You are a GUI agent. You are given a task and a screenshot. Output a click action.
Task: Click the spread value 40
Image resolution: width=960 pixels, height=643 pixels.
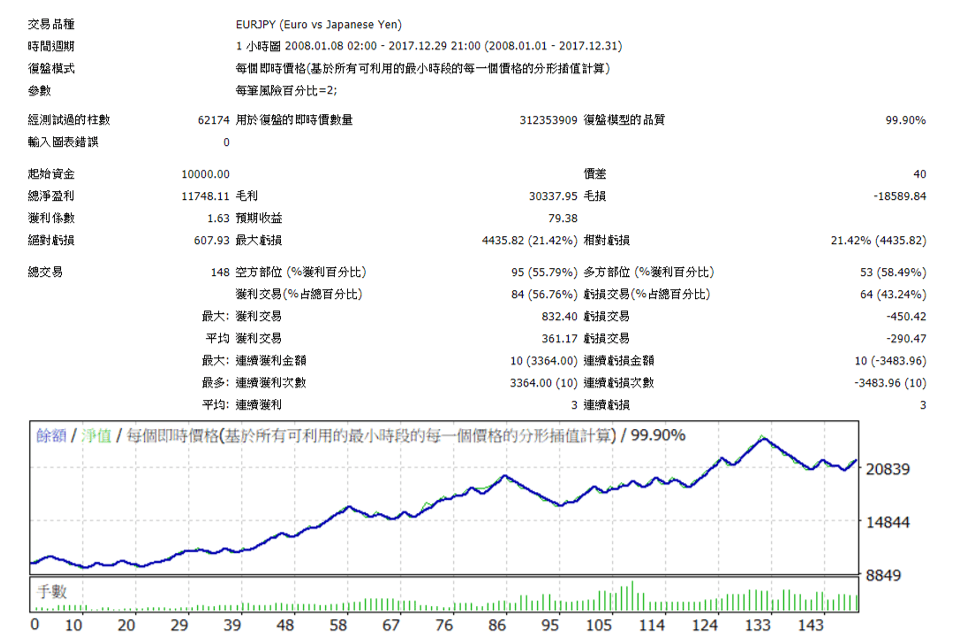(x=920, y=172)
